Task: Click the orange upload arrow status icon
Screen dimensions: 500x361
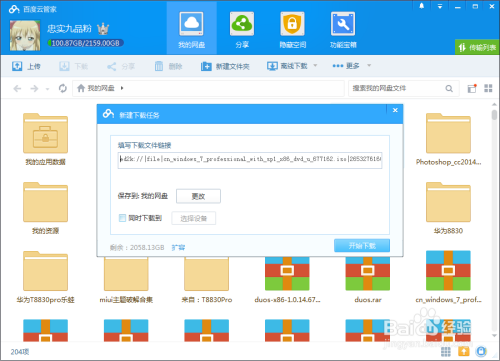Action: pos(464,351)
